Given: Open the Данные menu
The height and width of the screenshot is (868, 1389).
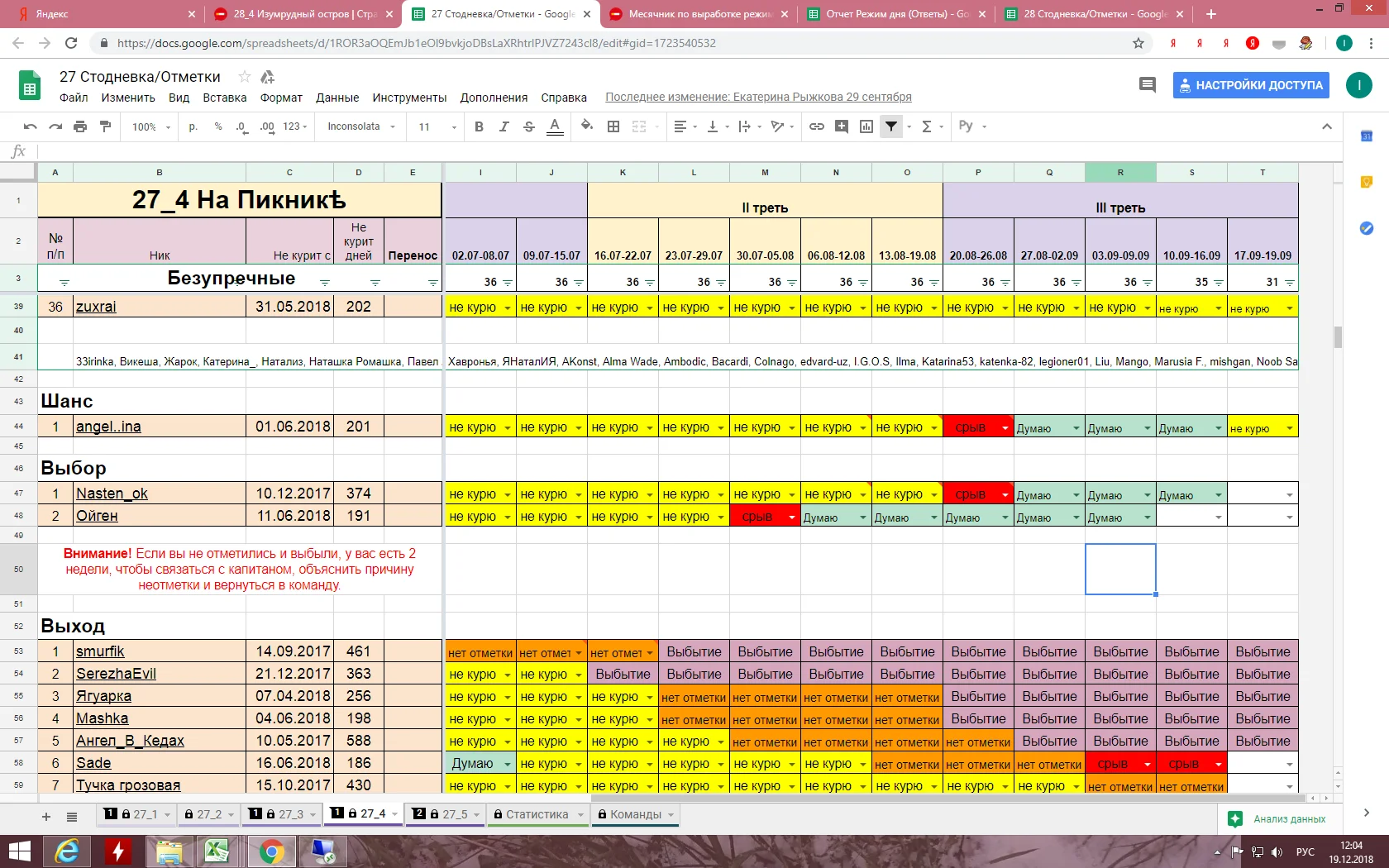Looking at the screenshot, I should pos(337,98).
